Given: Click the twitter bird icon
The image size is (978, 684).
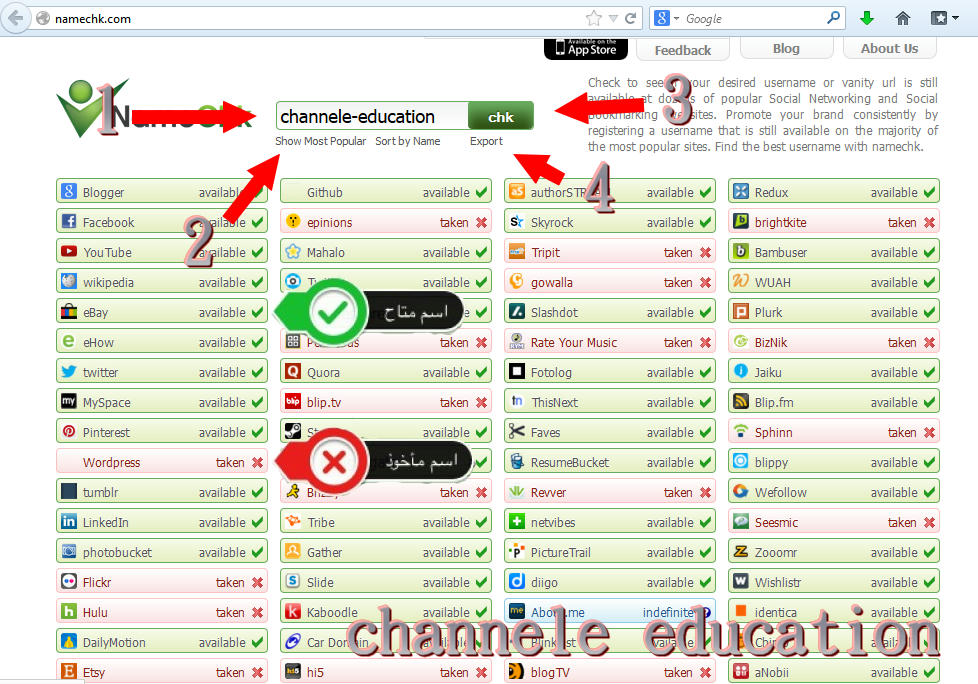Looking at the screenshot, I should click(69, 371).
